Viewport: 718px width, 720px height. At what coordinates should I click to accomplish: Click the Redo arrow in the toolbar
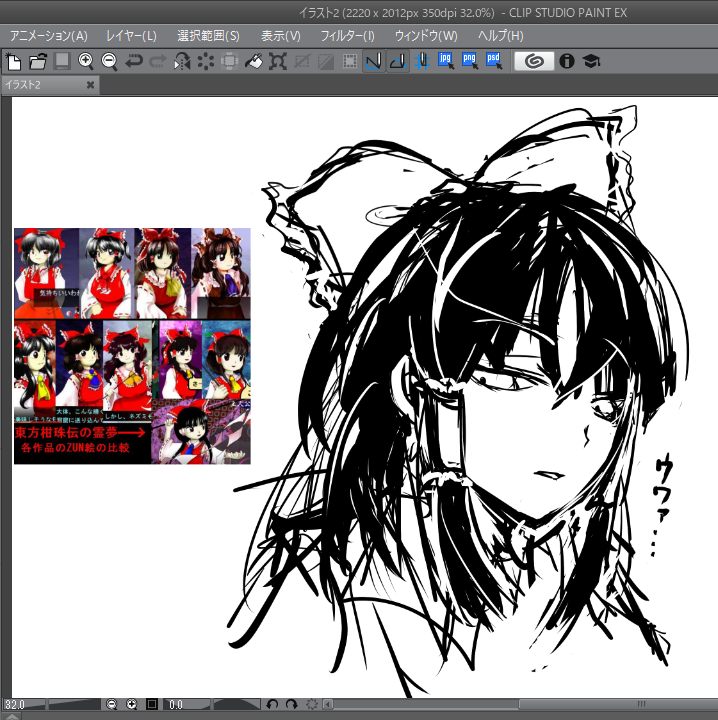tap(157, 61)
